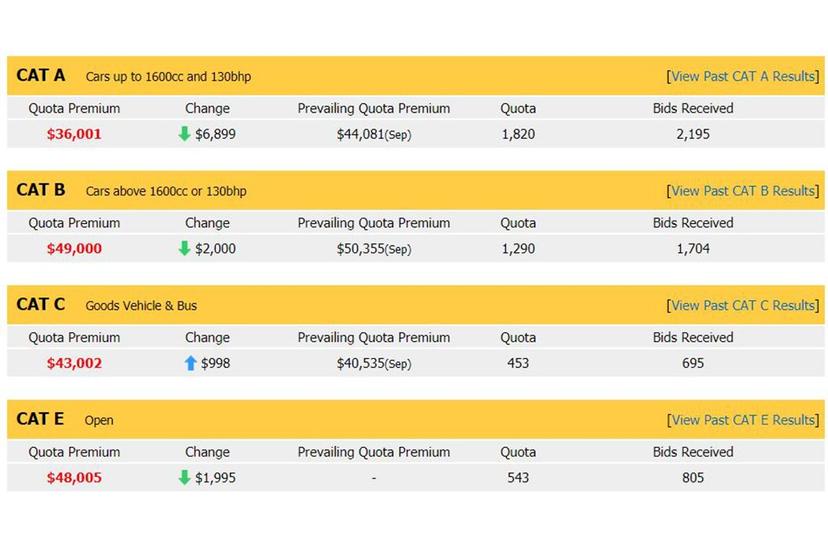Screen dimensions: 828x552
Task: Open View Past CAT E Results link
Action: (743, 420)
